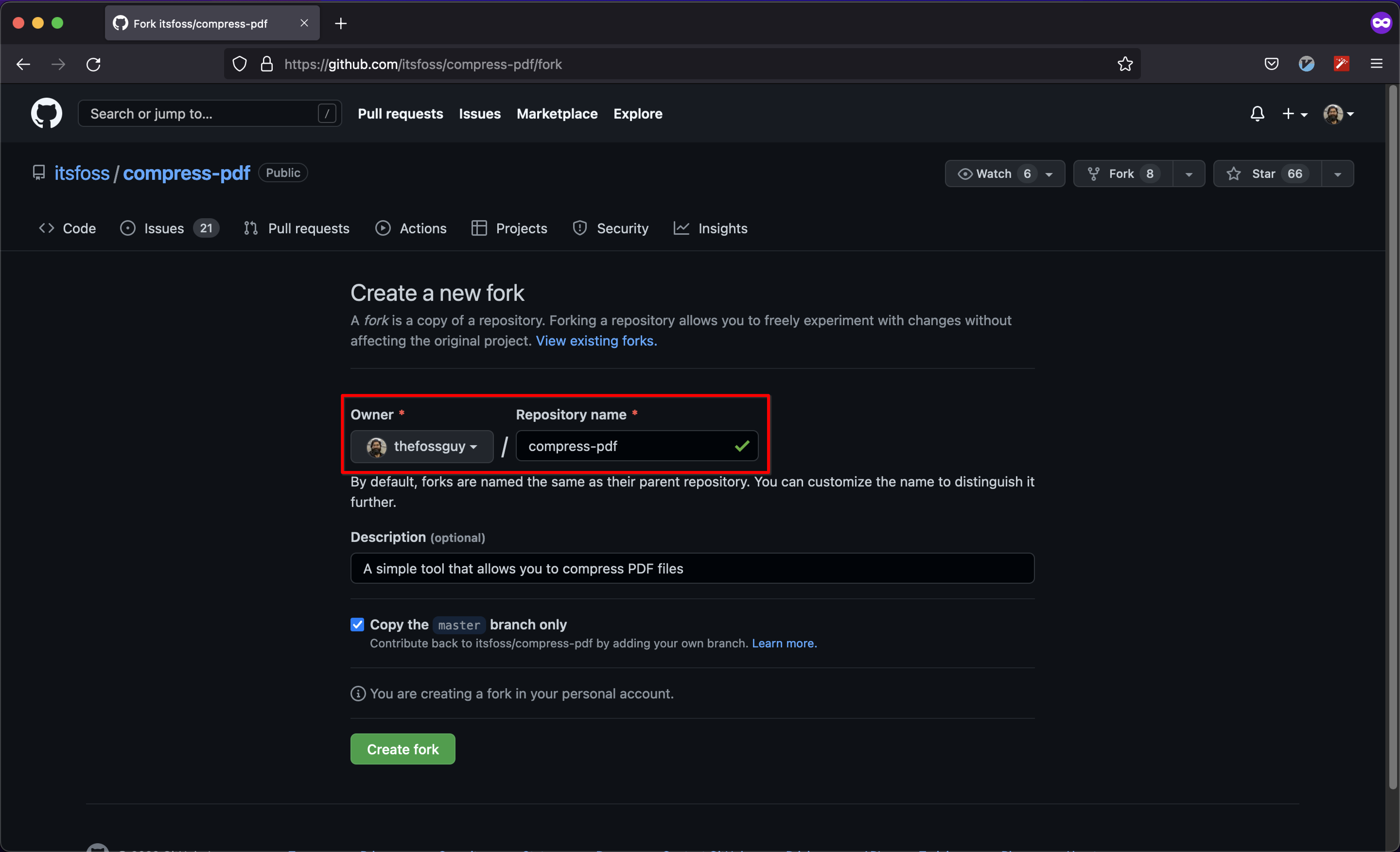Click the Insights tab icon
This screenshot has height=852, width=1400.
click(679, 228)
